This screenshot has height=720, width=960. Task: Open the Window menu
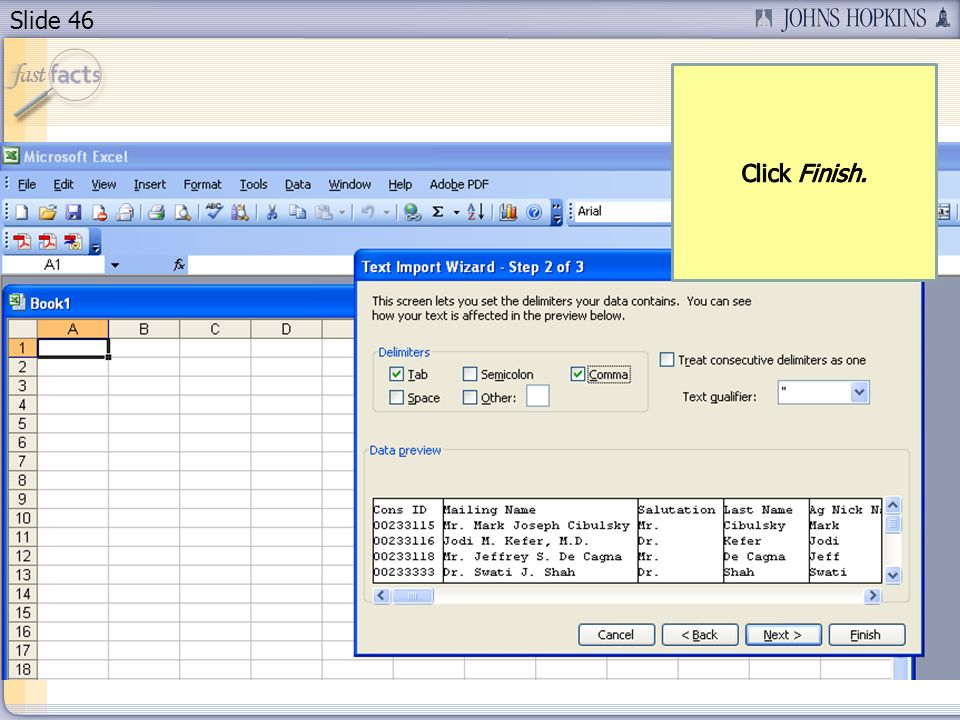click(x=350, y=184)
